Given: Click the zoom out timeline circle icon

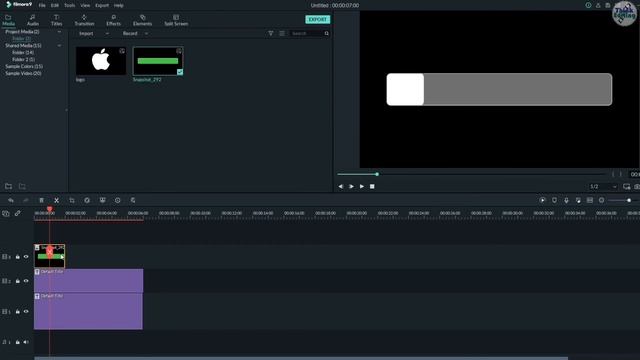Looking at the screenshot, I should tap(601, 200).
